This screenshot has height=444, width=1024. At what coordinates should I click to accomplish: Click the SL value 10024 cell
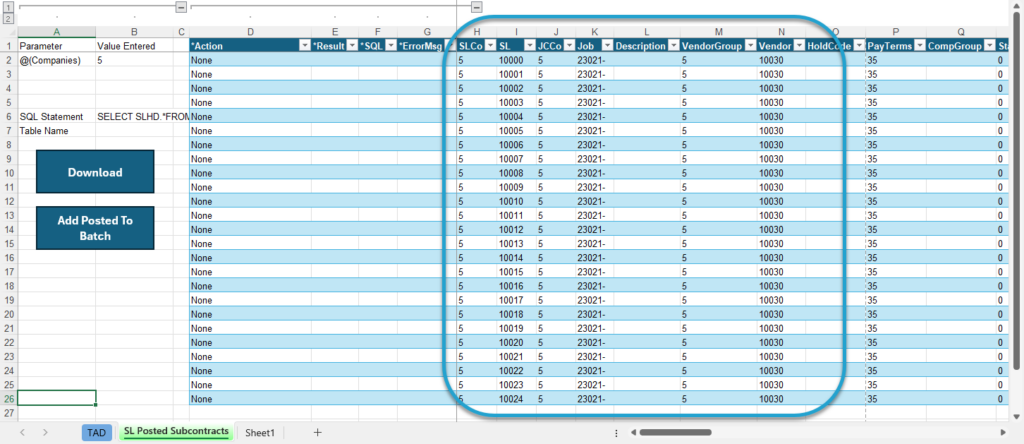tap(516, 399)
